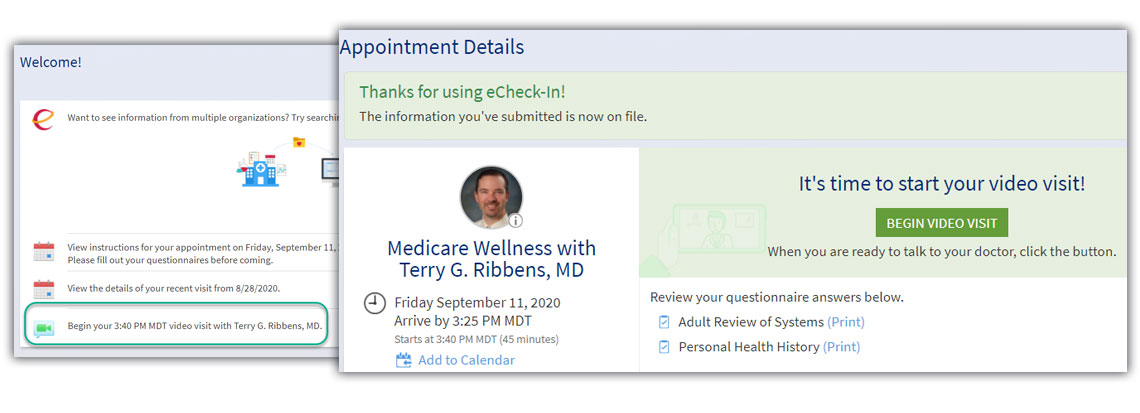This screenshot has height=413, width=1140.
Task: Print the Adult Review of Systems questionnaire
Action: [x=846, y=321]
